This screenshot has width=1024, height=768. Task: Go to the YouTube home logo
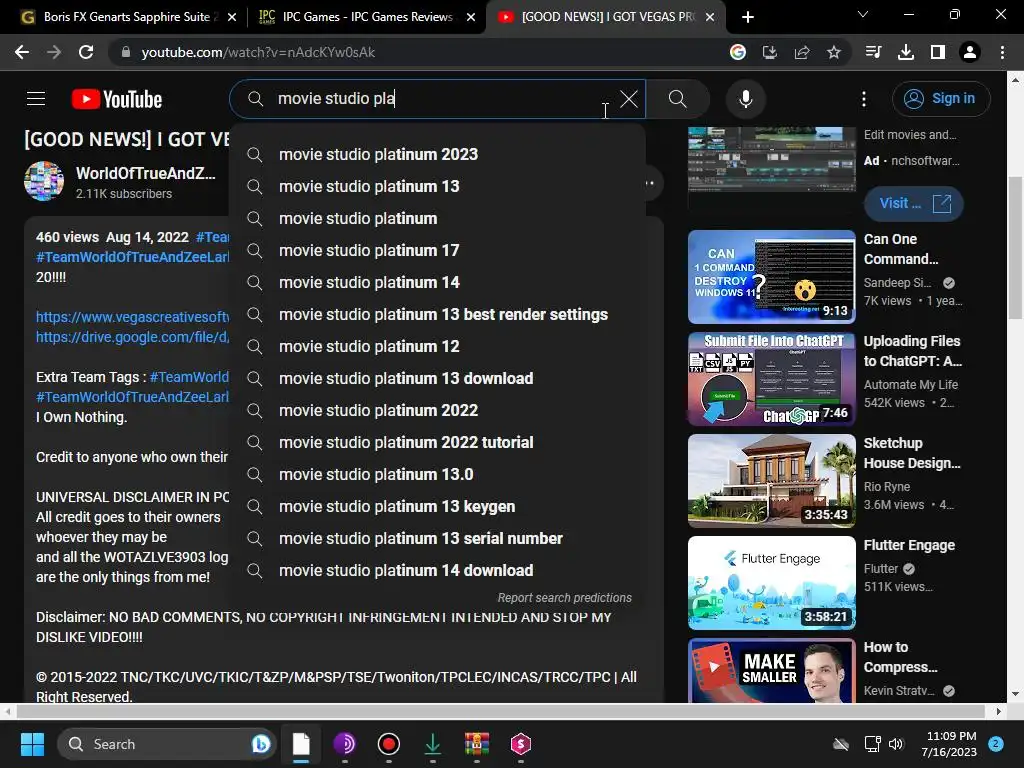click(x=117, y=99)
